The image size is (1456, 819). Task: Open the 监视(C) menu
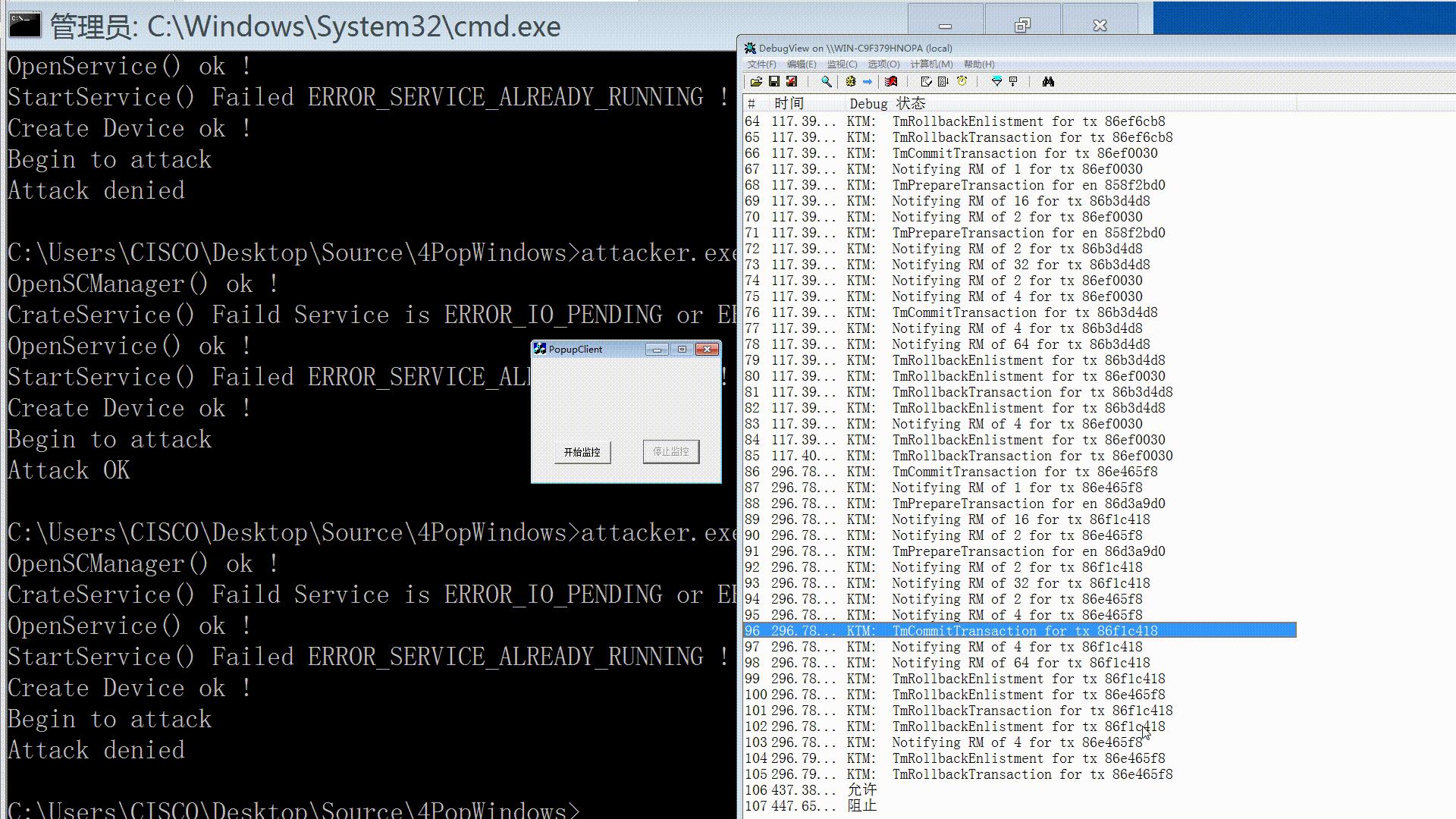click(842, 64)
